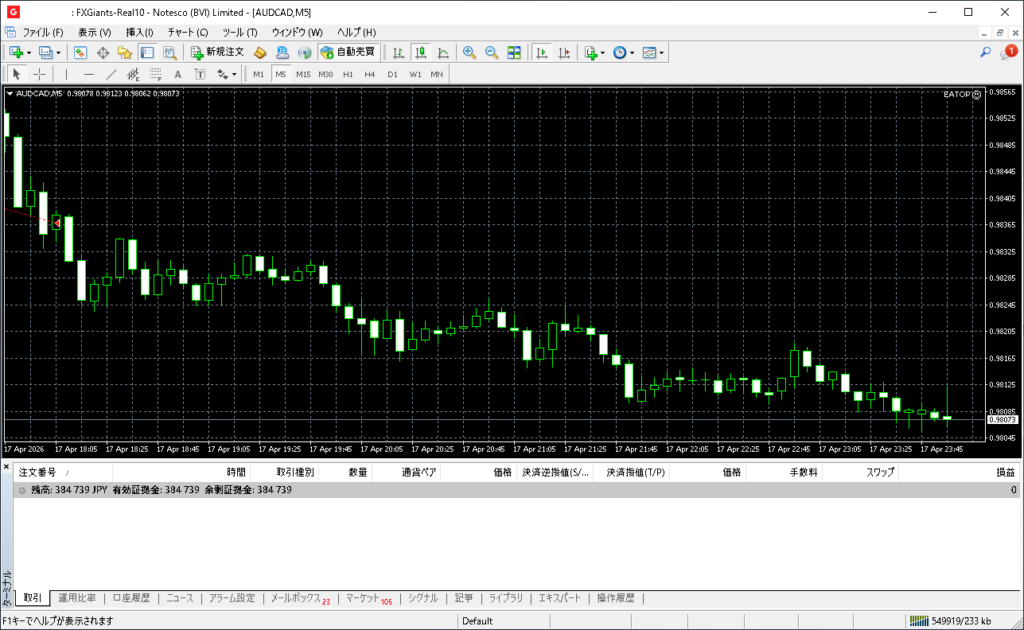Click the 新規注文 new order button
This screenshot has width=1024, height=630.
[216, 52]
